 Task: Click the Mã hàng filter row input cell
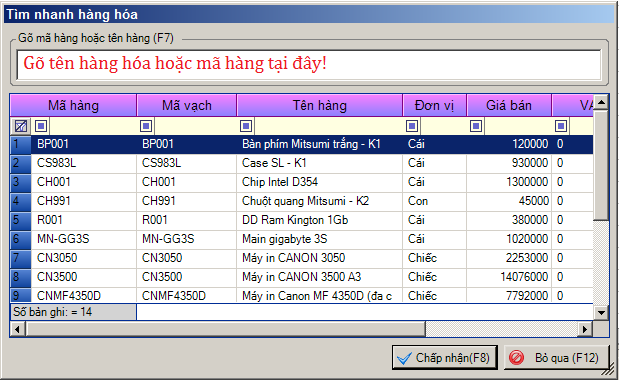[x=92, y=126]
